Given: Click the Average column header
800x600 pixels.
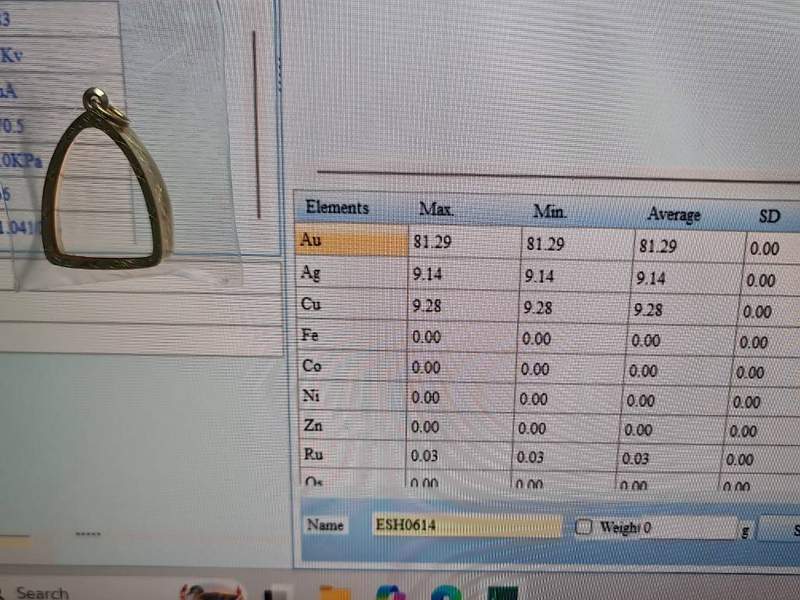Looking at the screenshot, I should [x=673, y=214].
